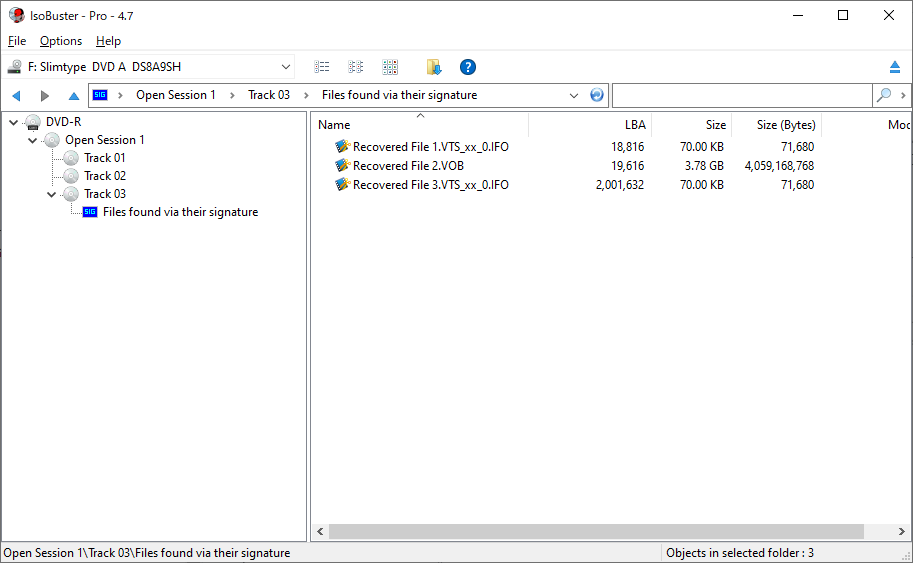Click the 'Objects in selected folder : 3' status text
This screenshot has height=563, width=913.
pos(739,553)
